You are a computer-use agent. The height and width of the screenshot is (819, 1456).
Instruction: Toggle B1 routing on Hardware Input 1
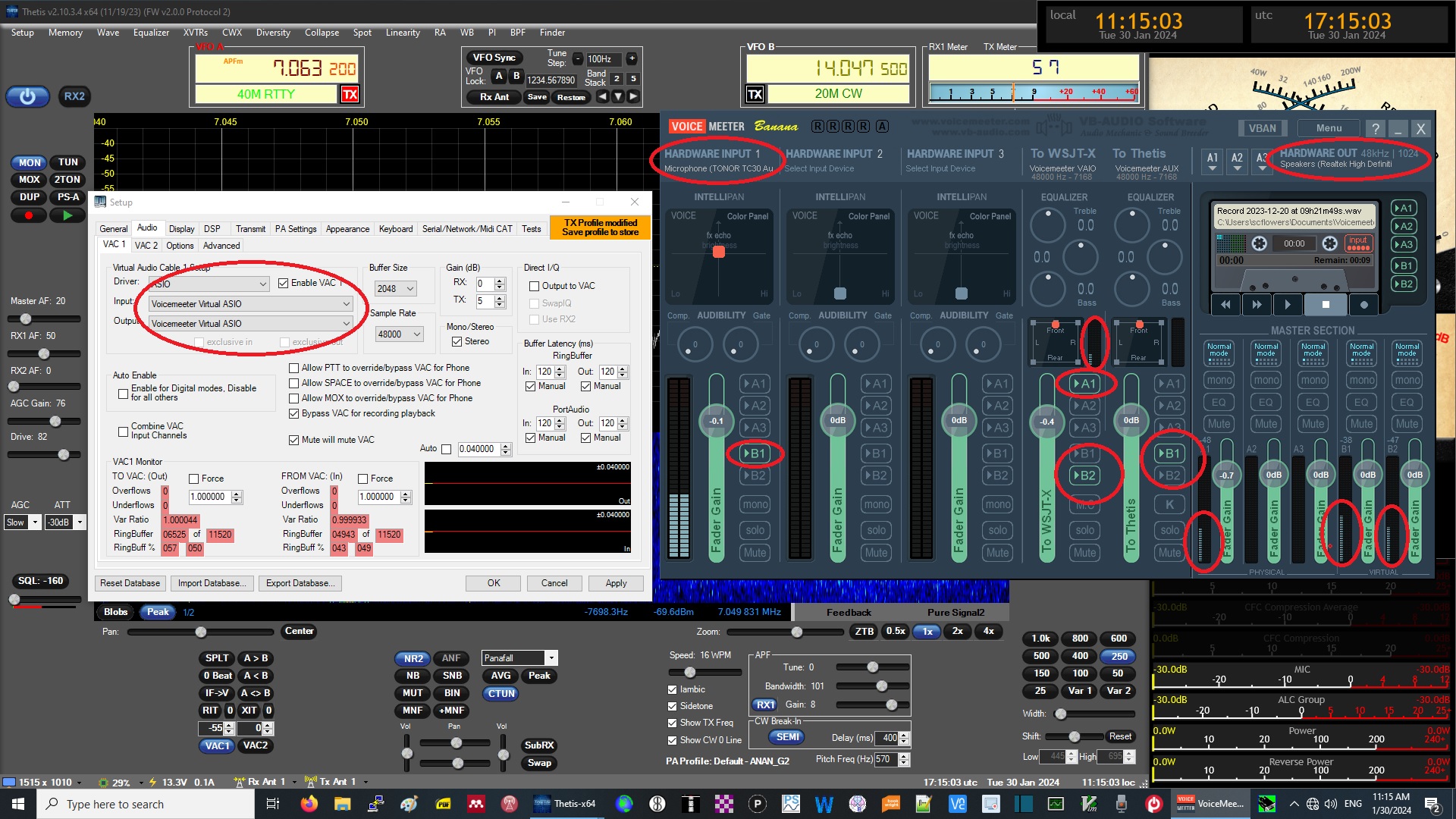click(x=755, y=453)
